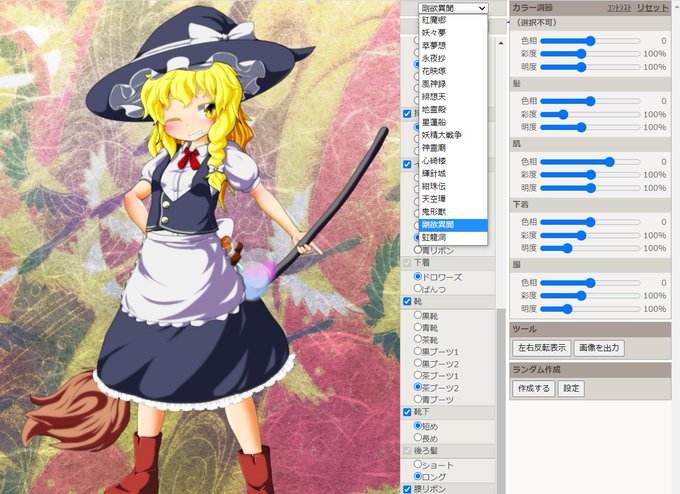Choose 虹龍洞 at the list bottom

[453, 237]
